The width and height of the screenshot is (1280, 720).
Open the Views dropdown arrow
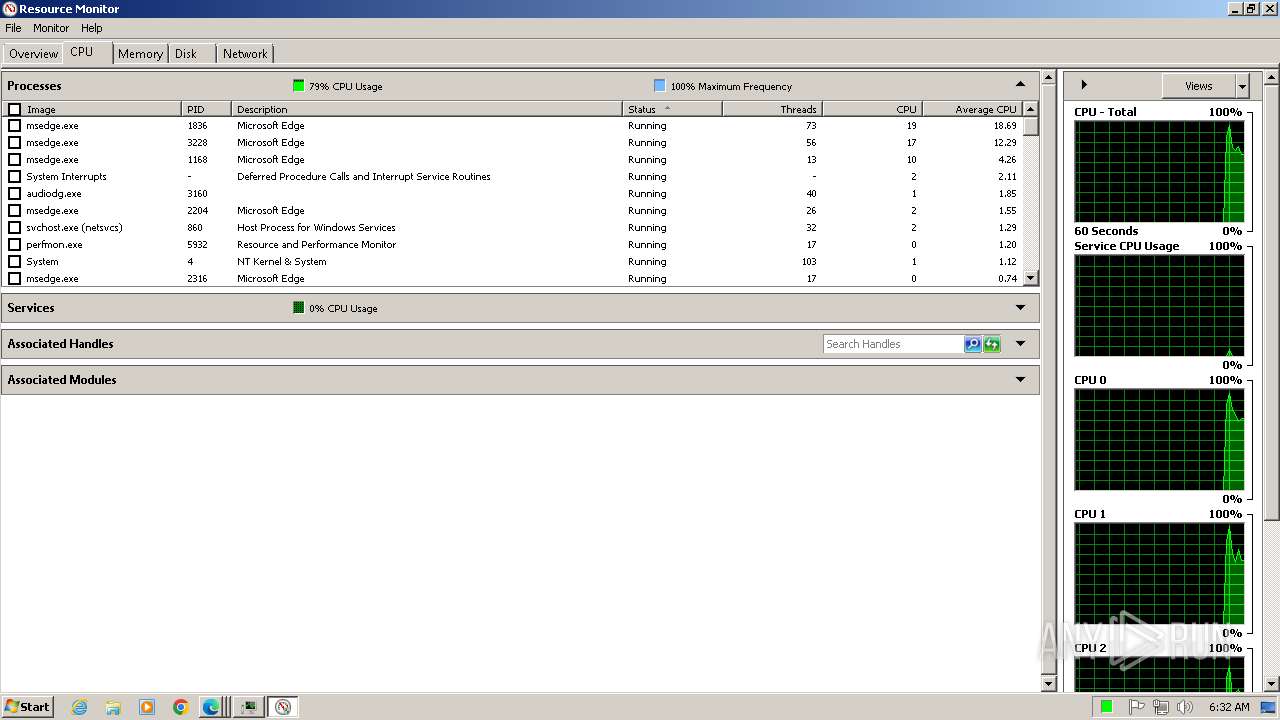pos(1242,86)
